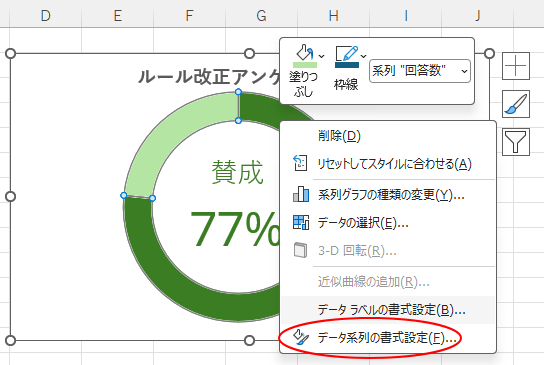Screen dimensions: 544x365
Task: Click the 賛成 label inside the doughnut
Action: click(x=238, y=172)
